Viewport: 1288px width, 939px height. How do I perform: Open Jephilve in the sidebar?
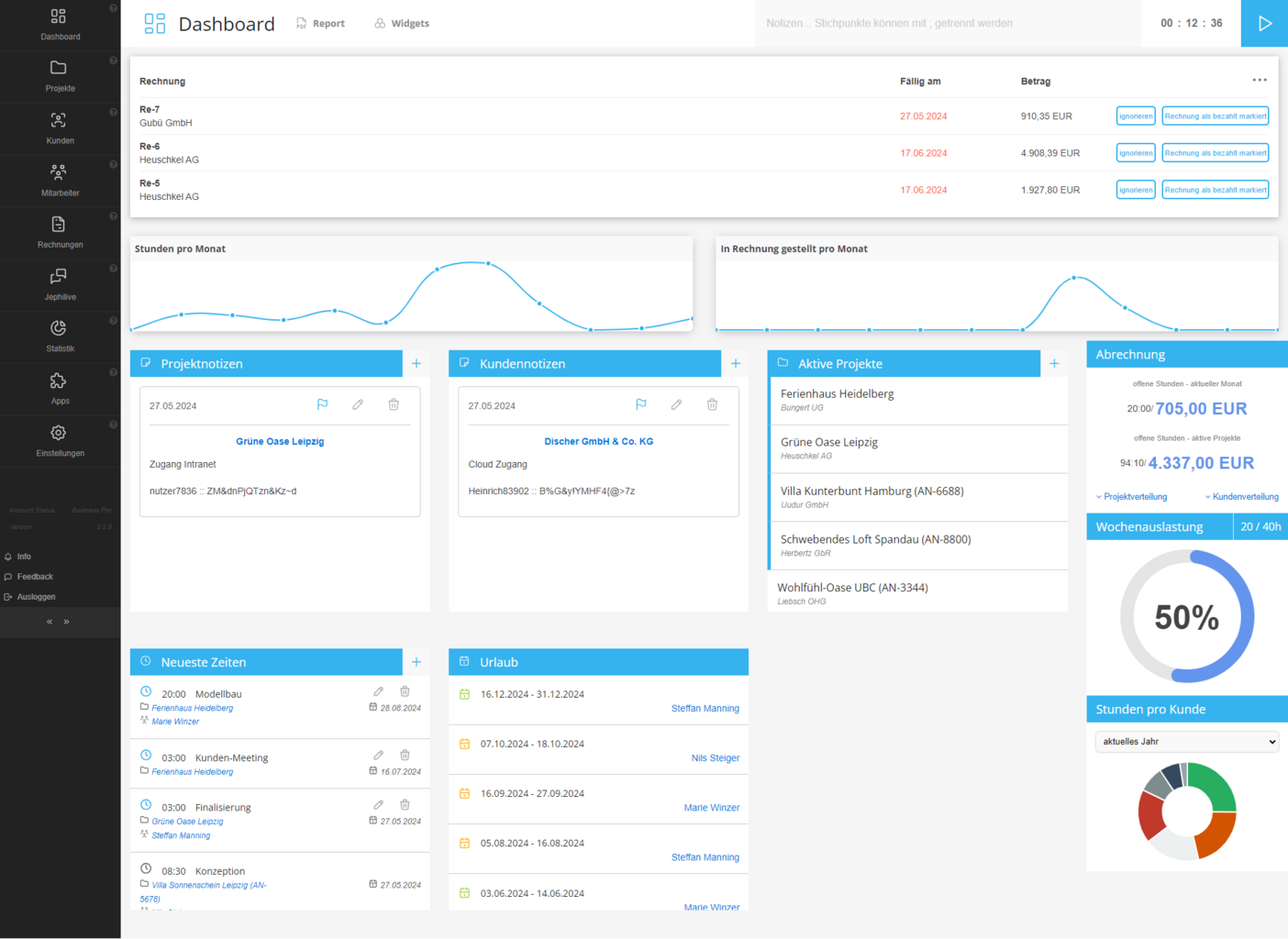click(x=60, y=284)
